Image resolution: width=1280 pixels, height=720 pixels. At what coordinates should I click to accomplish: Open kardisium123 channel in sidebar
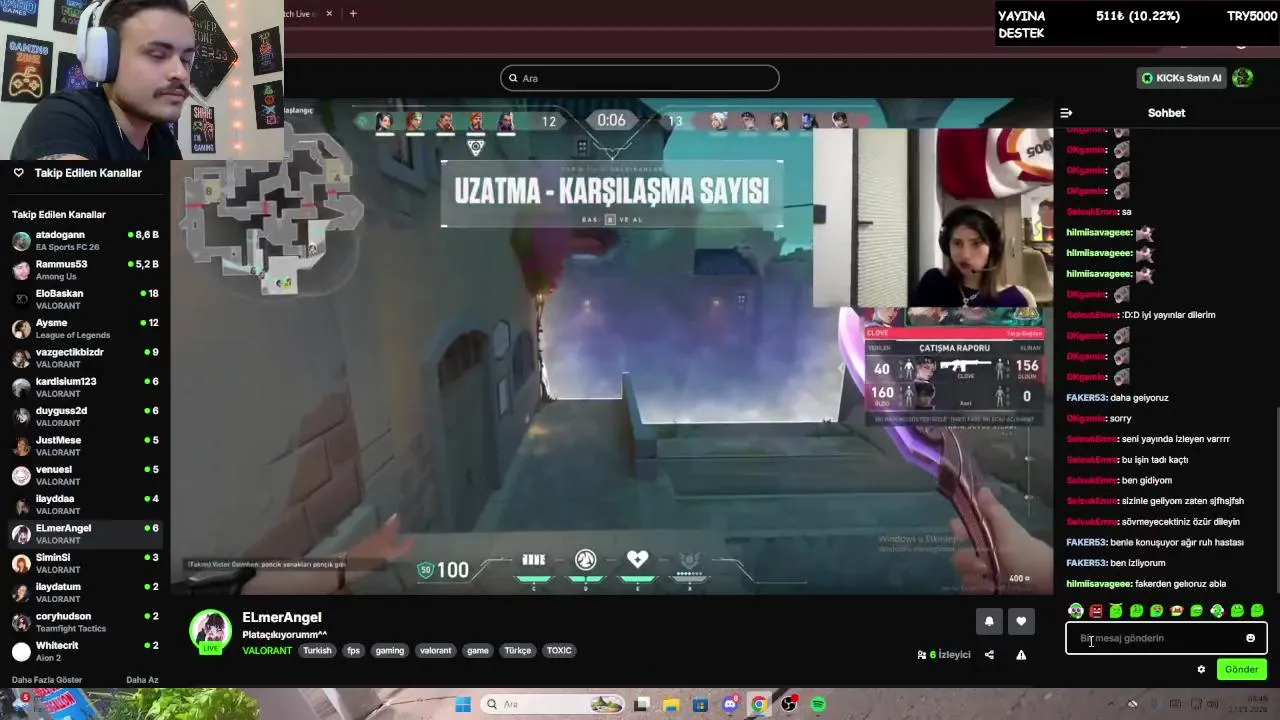(x=85, y=387)
